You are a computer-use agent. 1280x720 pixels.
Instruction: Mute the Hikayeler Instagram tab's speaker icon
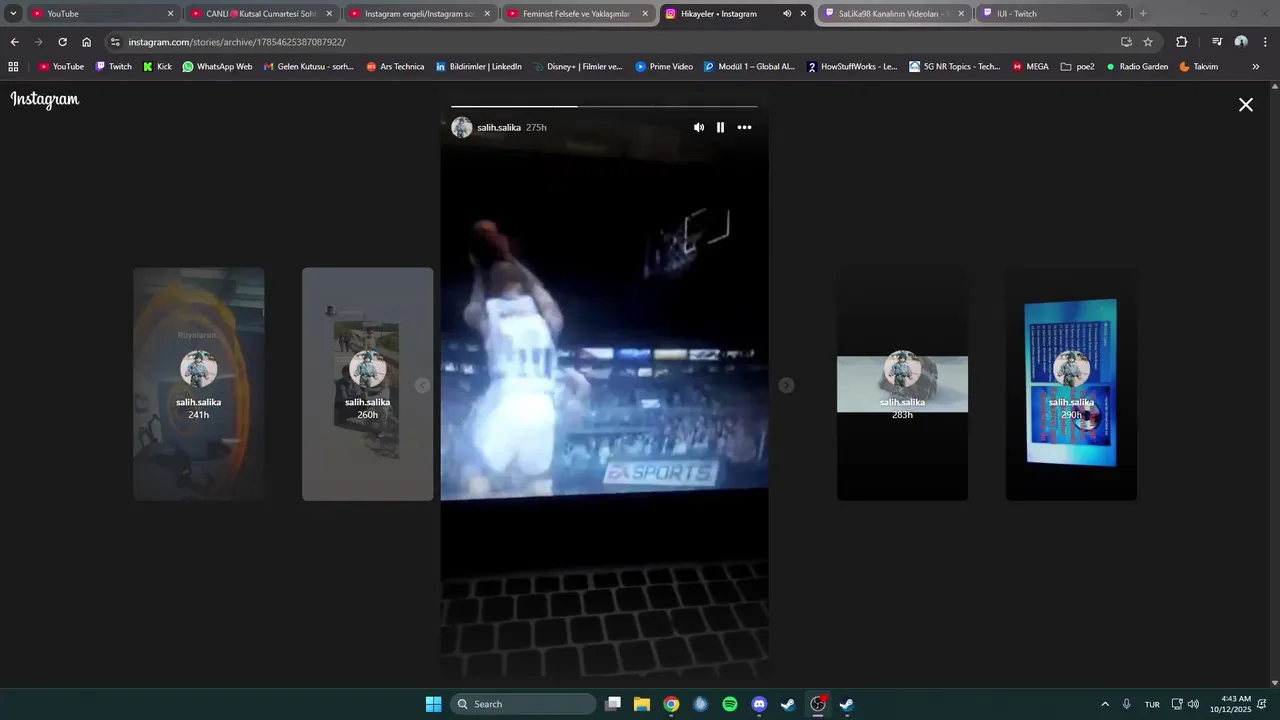coord(787,14)
